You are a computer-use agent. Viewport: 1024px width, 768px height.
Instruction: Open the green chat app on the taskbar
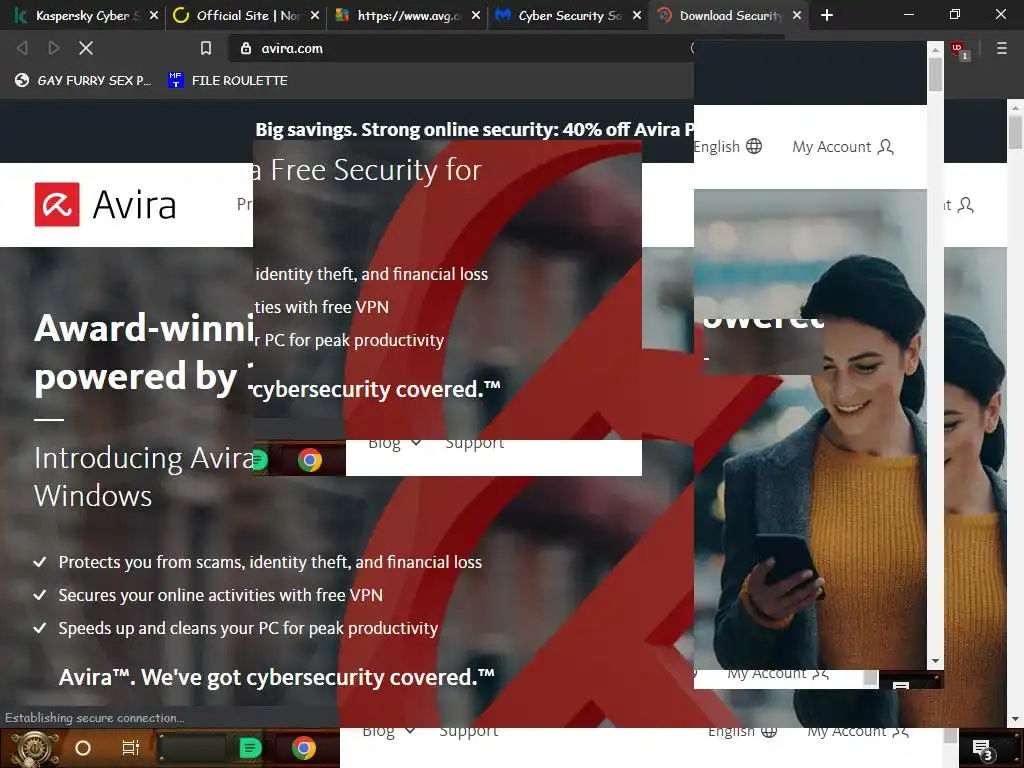coord(250,748)
